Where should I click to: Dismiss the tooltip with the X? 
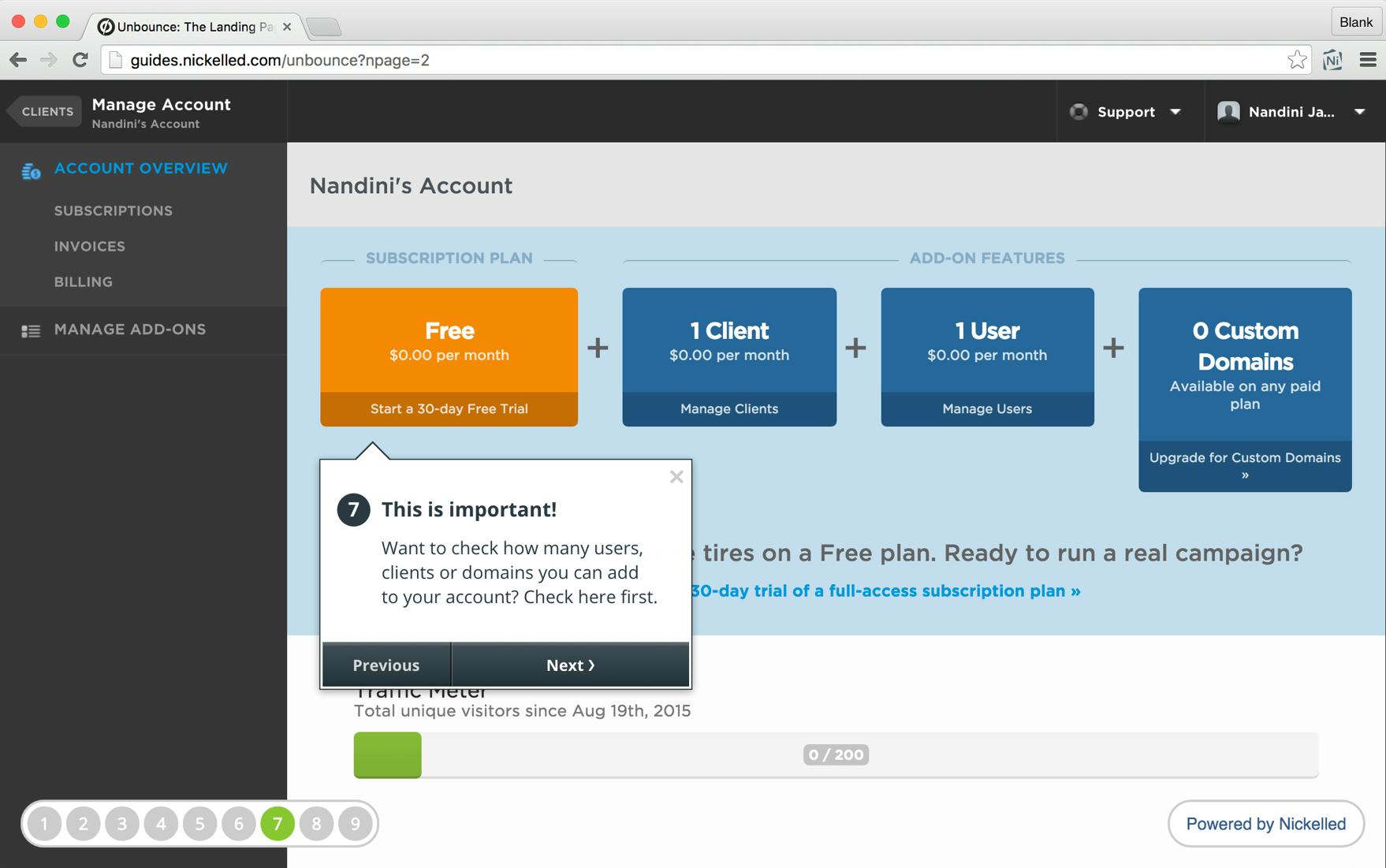point(676,476)
